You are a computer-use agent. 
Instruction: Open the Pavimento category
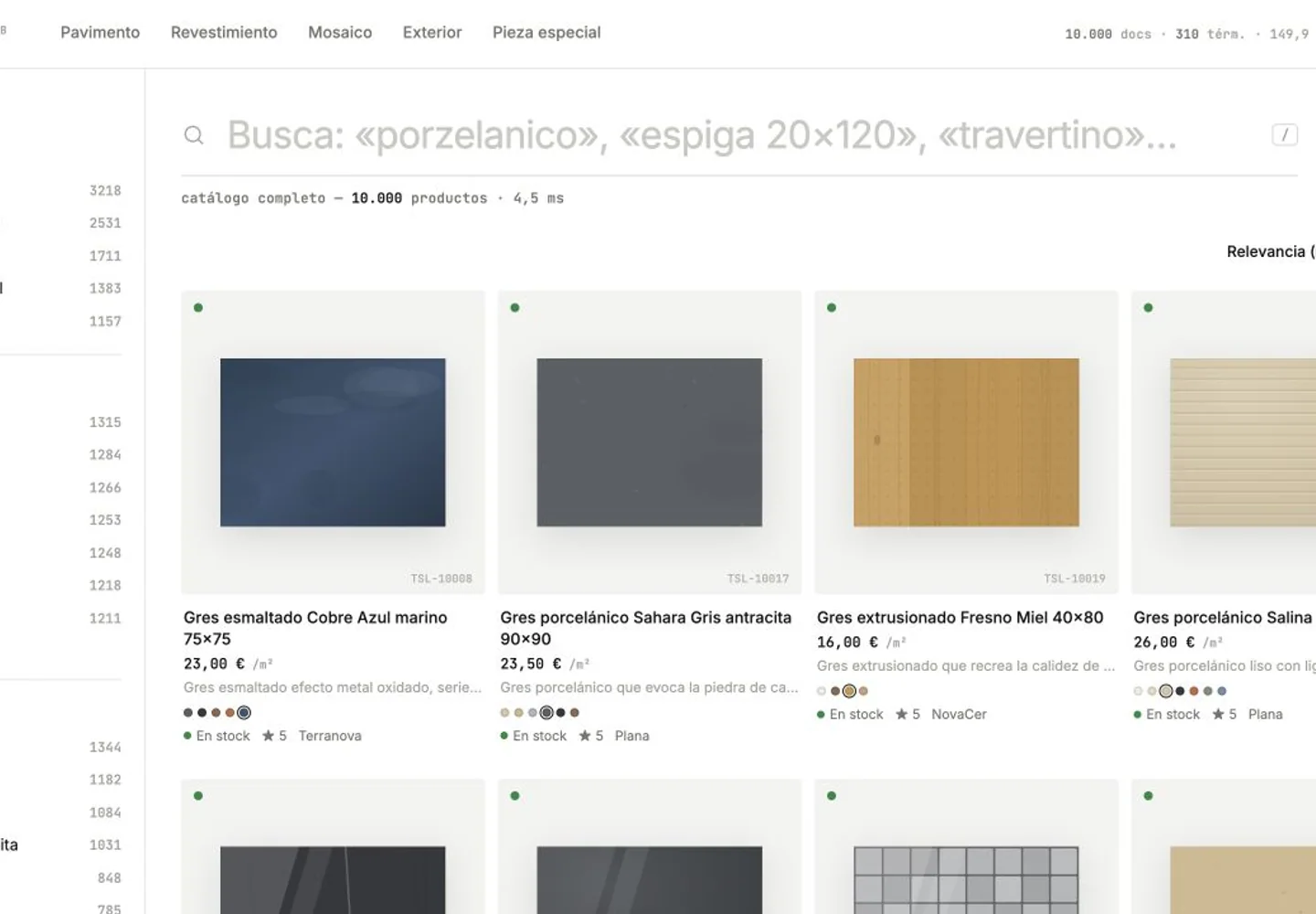[101, 33]
